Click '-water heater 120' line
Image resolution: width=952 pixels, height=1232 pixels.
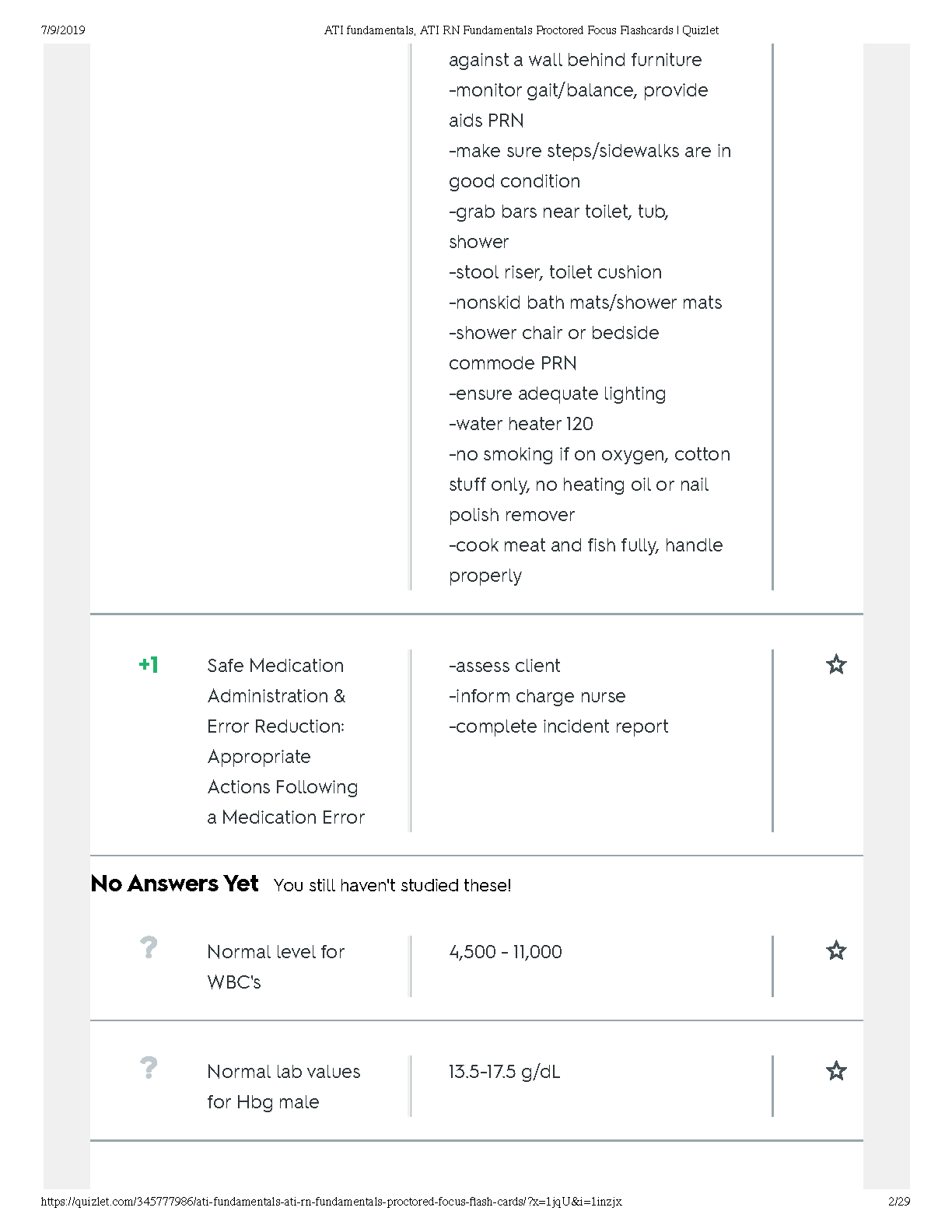pos(520,424)
